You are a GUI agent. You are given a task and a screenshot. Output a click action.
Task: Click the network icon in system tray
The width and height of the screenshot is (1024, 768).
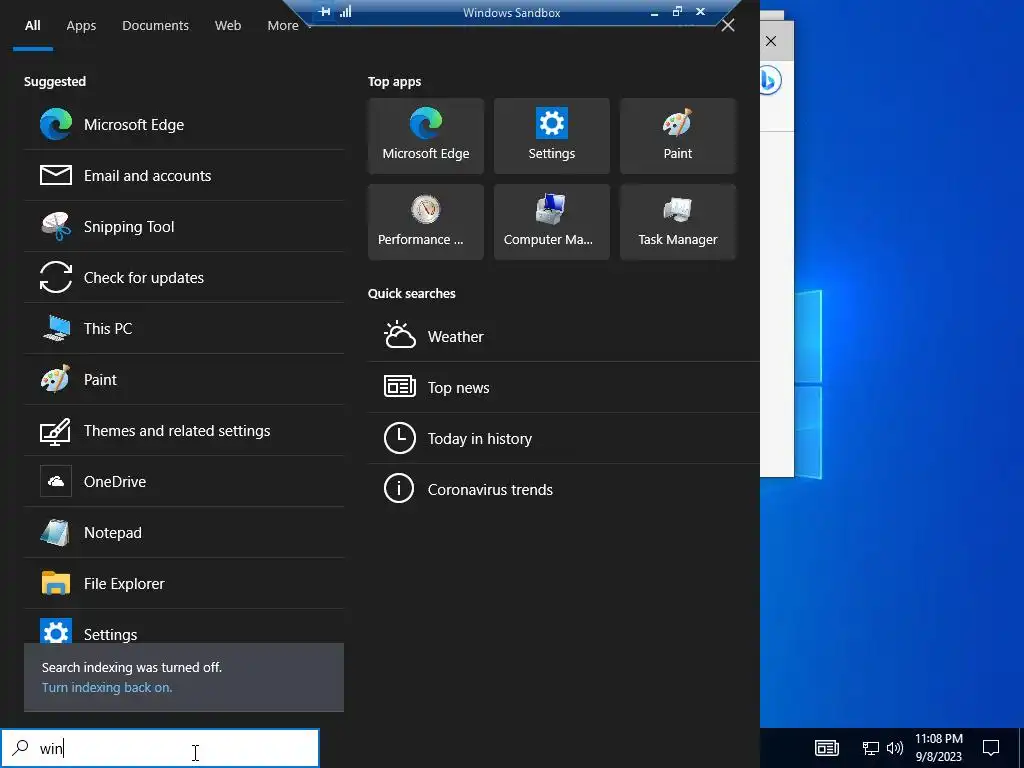(x=871, y=748)
